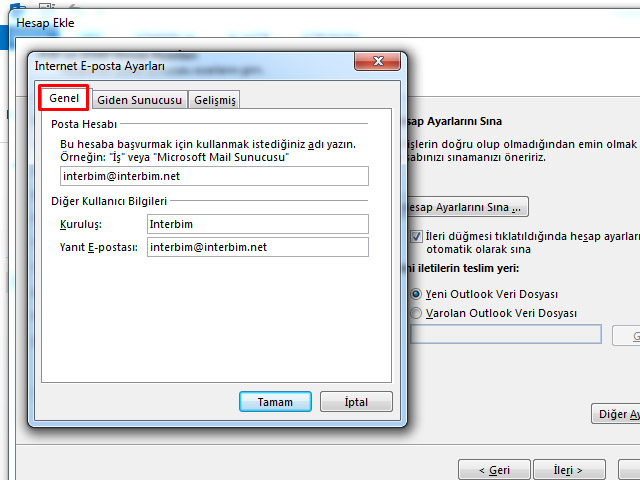Image resolution: width=640 pixels, height=480 pixels.
Task: Choose Varolan Outlook Veri Dosyası option
Action: [416, 313]
